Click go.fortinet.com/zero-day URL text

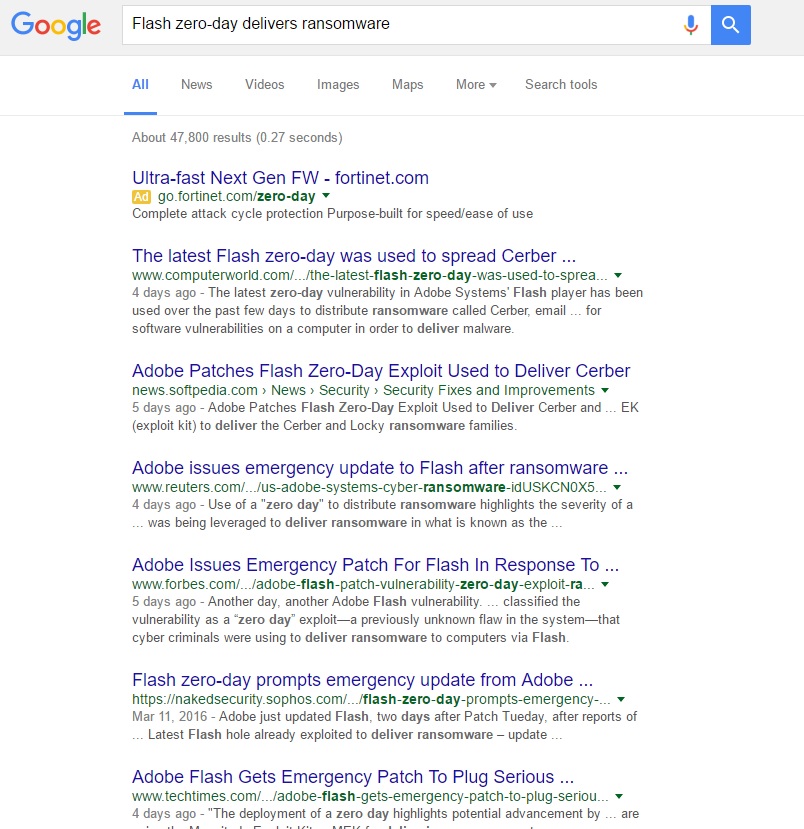(236, 196)
